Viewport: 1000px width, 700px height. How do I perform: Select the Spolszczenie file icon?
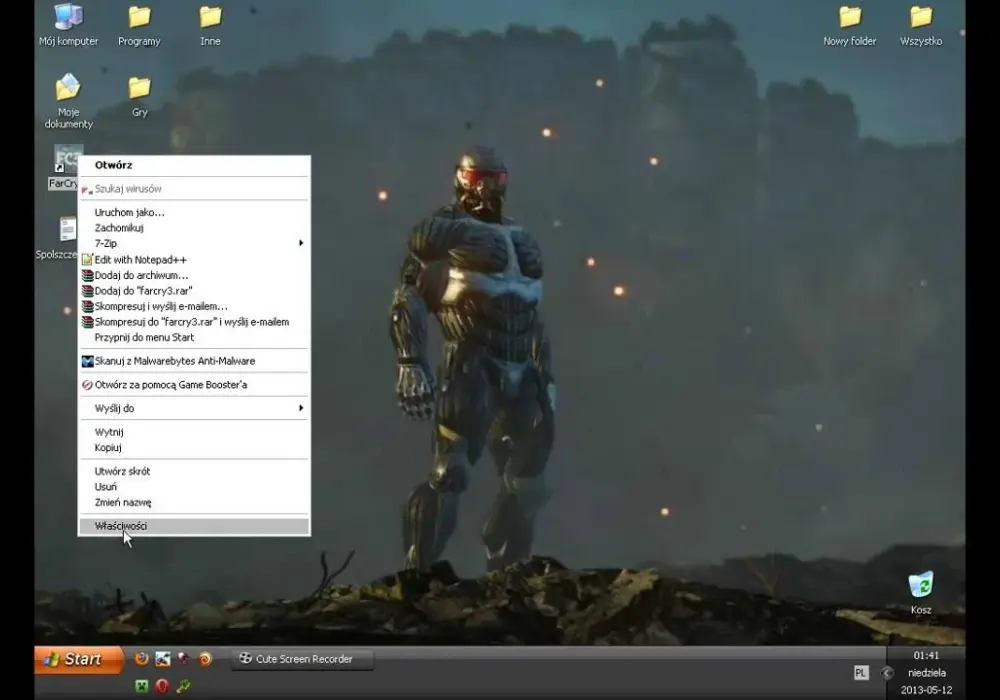(66, 230)
